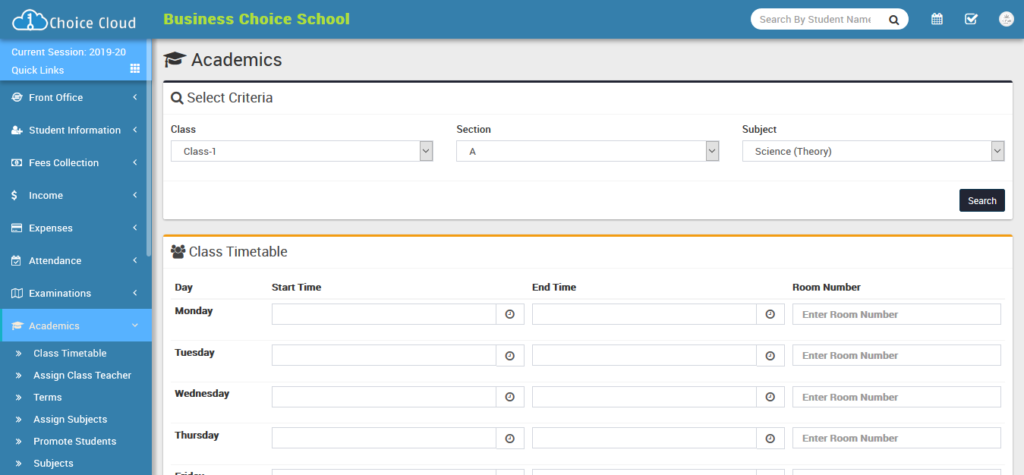Focus Wednesday Room Number field
This screenshot has height=475, width=1024.
(x=897, y=397)
